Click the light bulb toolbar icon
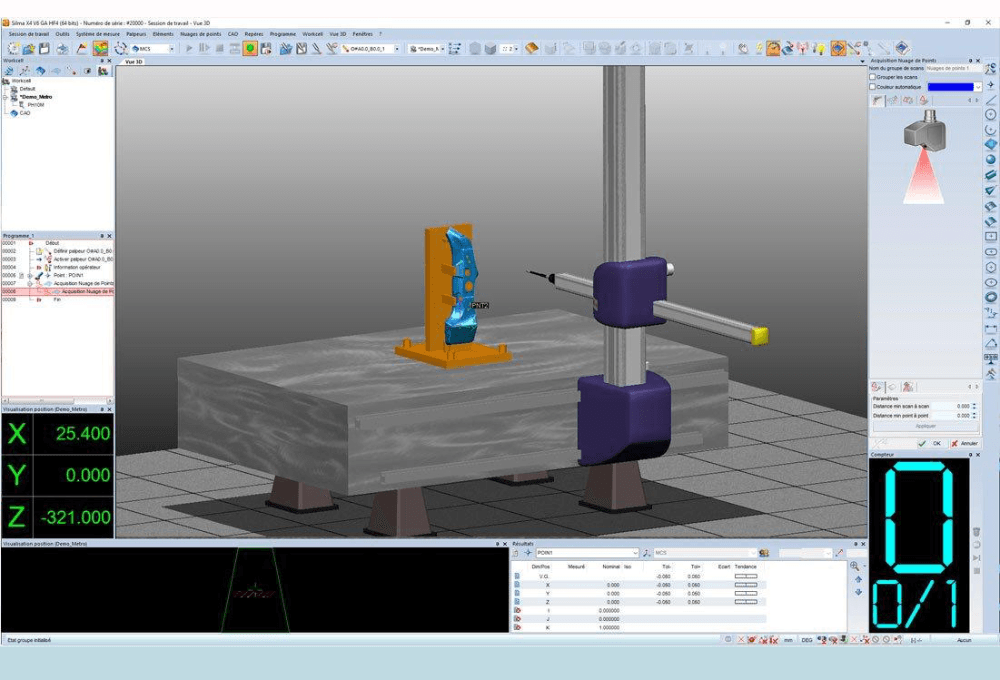The height and width of the screenshot is (680, 1000). 820,48
